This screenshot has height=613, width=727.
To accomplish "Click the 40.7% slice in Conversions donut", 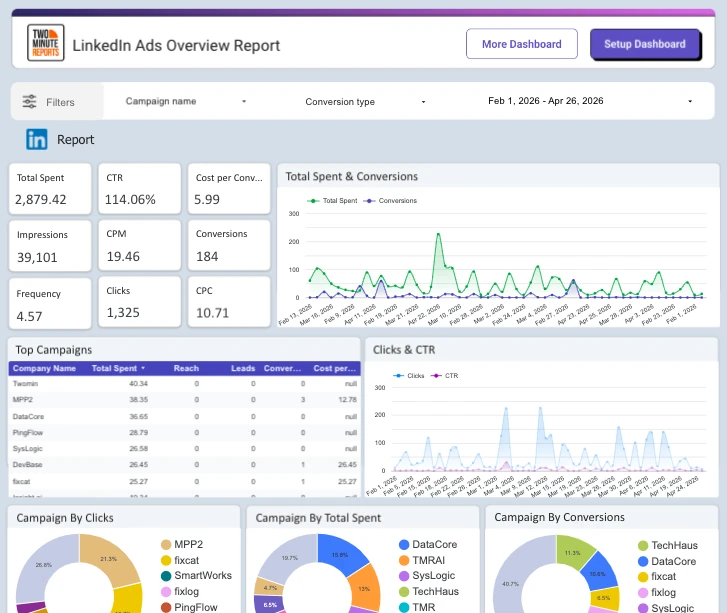I will coord(510,584).
